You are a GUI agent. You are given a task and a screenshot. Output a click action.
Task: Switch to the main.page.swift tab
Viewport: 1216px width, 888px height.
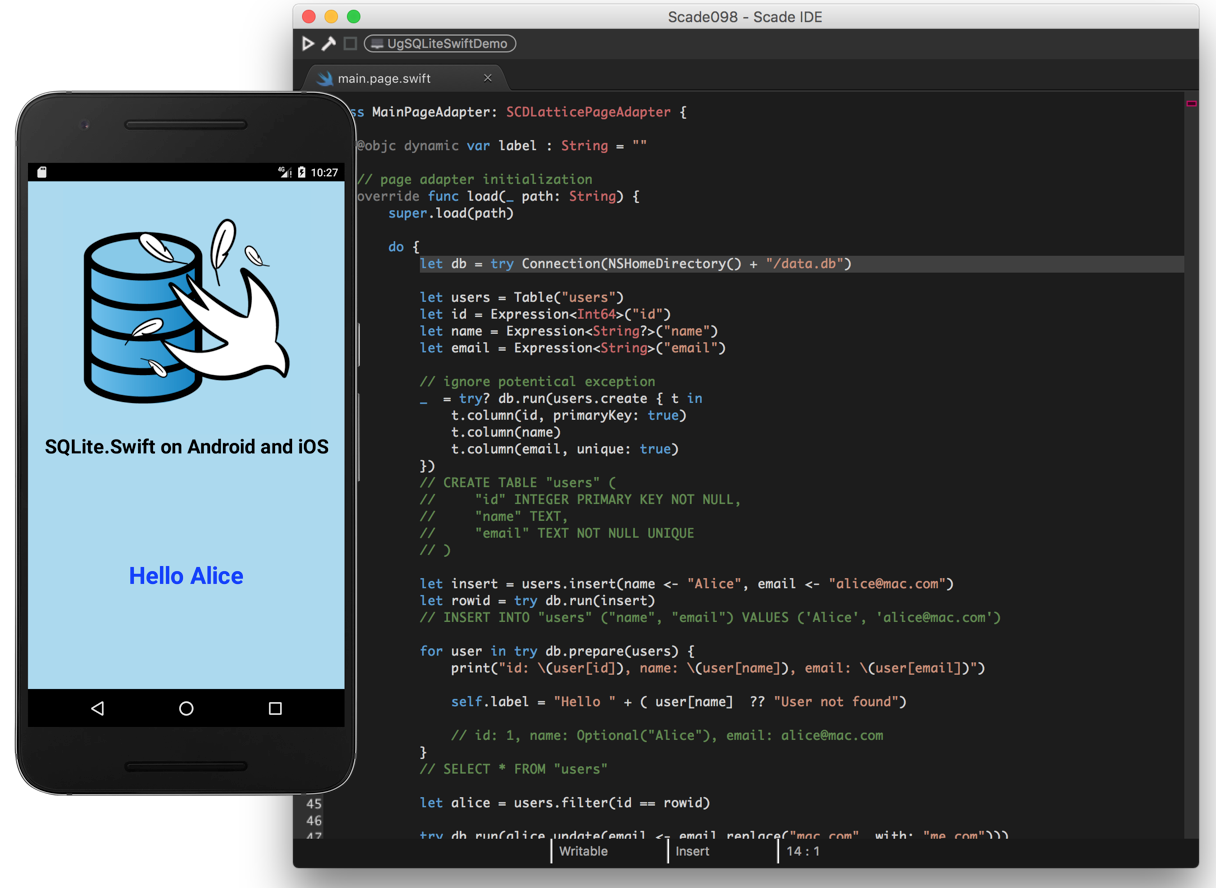[x=404, y=78]
